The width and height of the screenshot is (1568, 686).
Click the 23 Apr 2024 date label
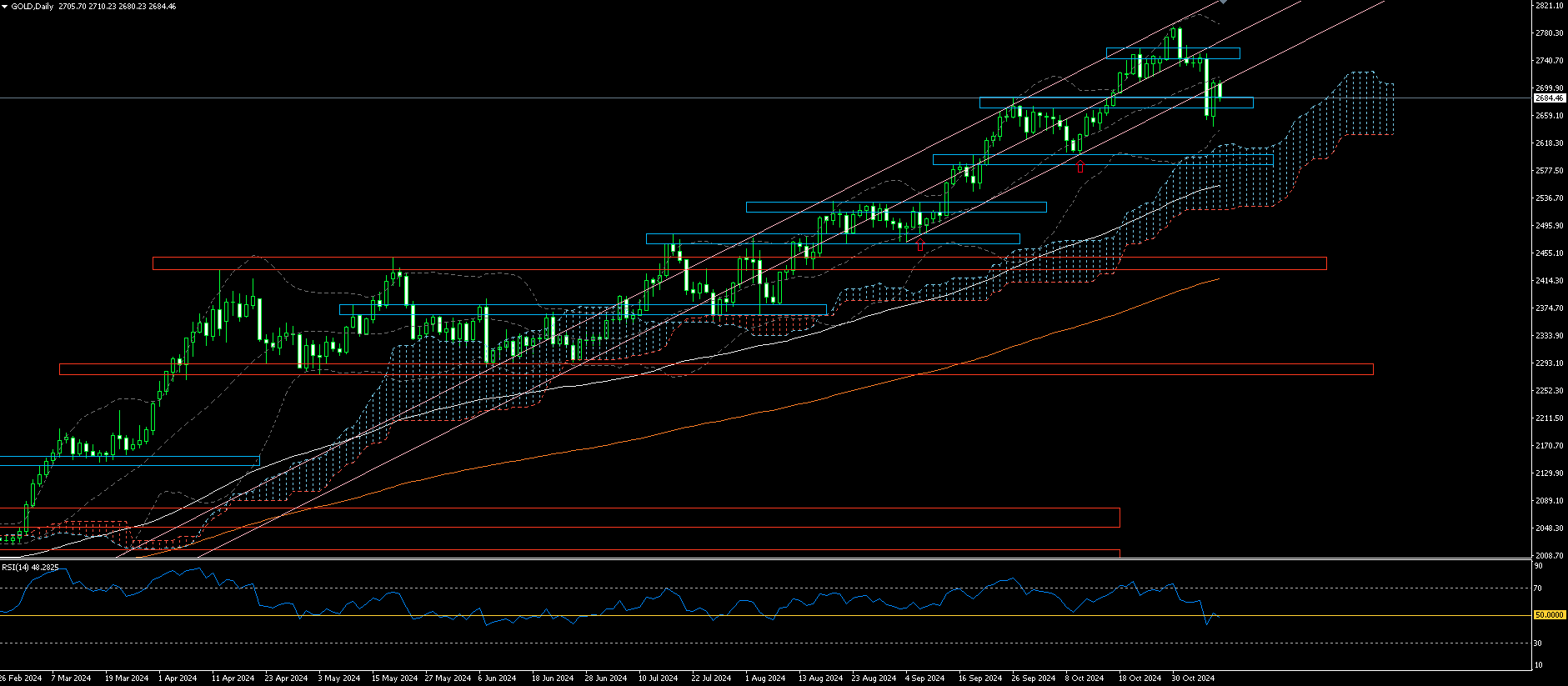coord(287,678)
